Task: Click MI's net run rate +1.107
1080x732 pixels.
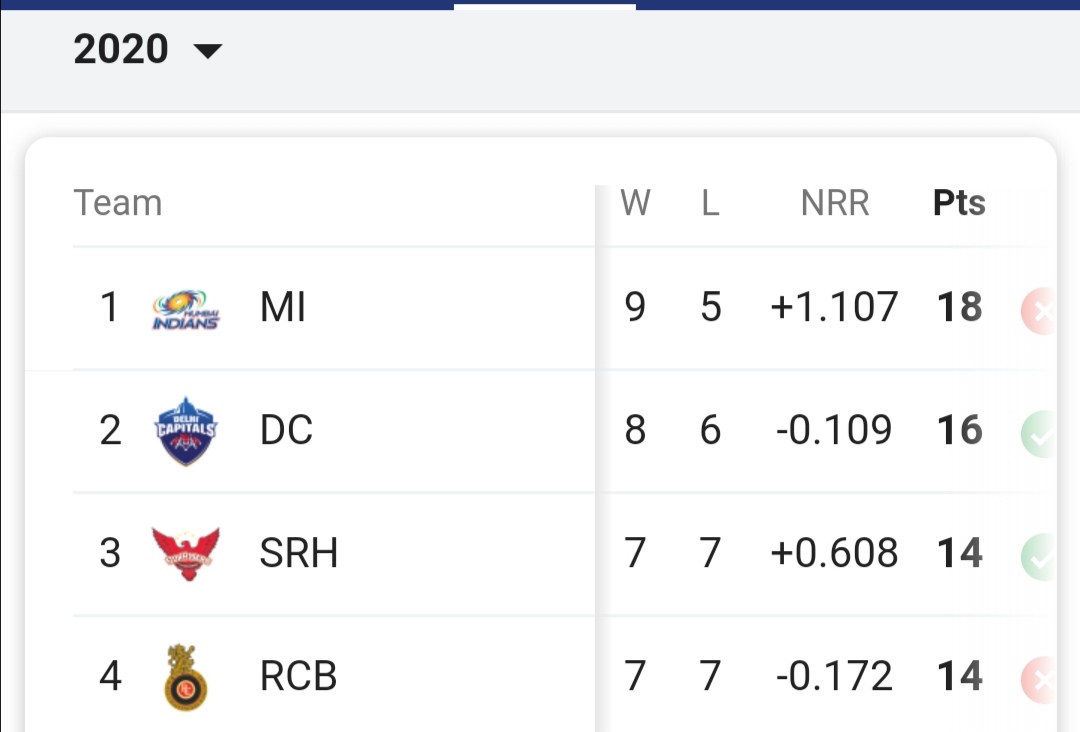Action: coord(834,308)
